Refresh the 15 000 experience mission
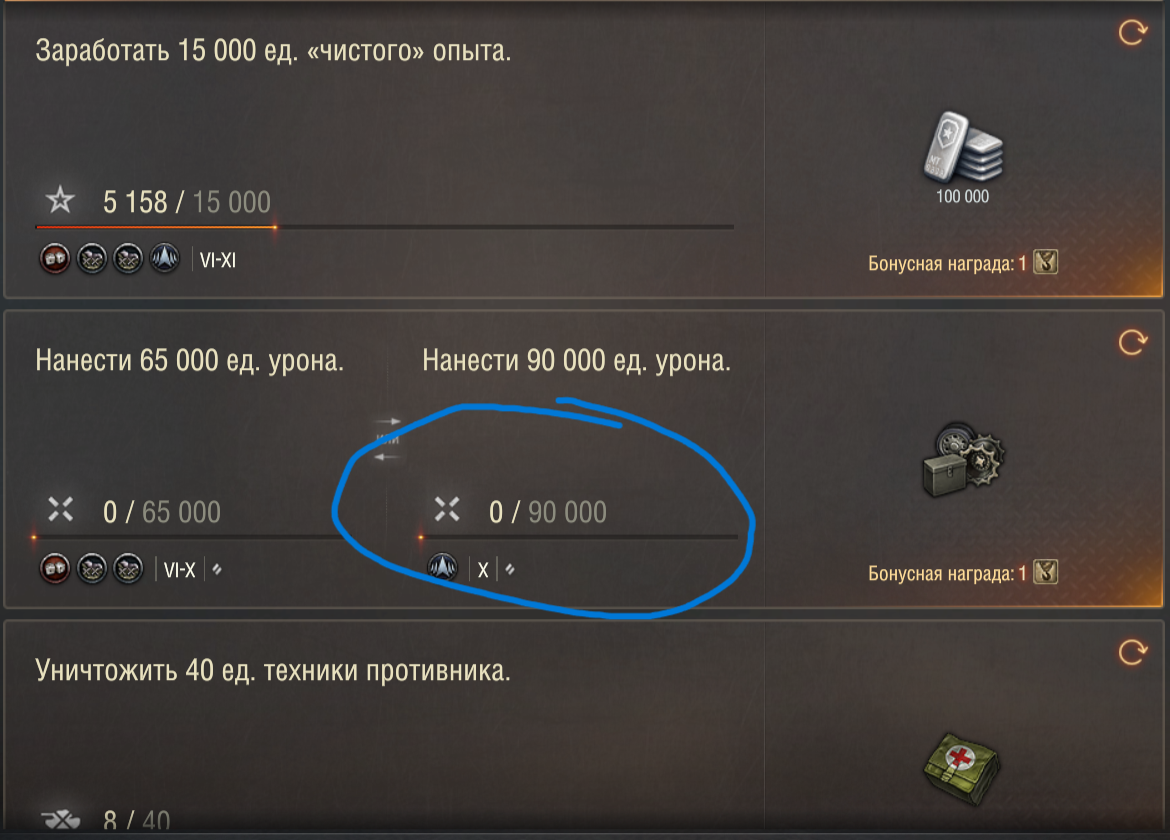The width and height of the screenshot is (1170, 840). [1132, 32]
